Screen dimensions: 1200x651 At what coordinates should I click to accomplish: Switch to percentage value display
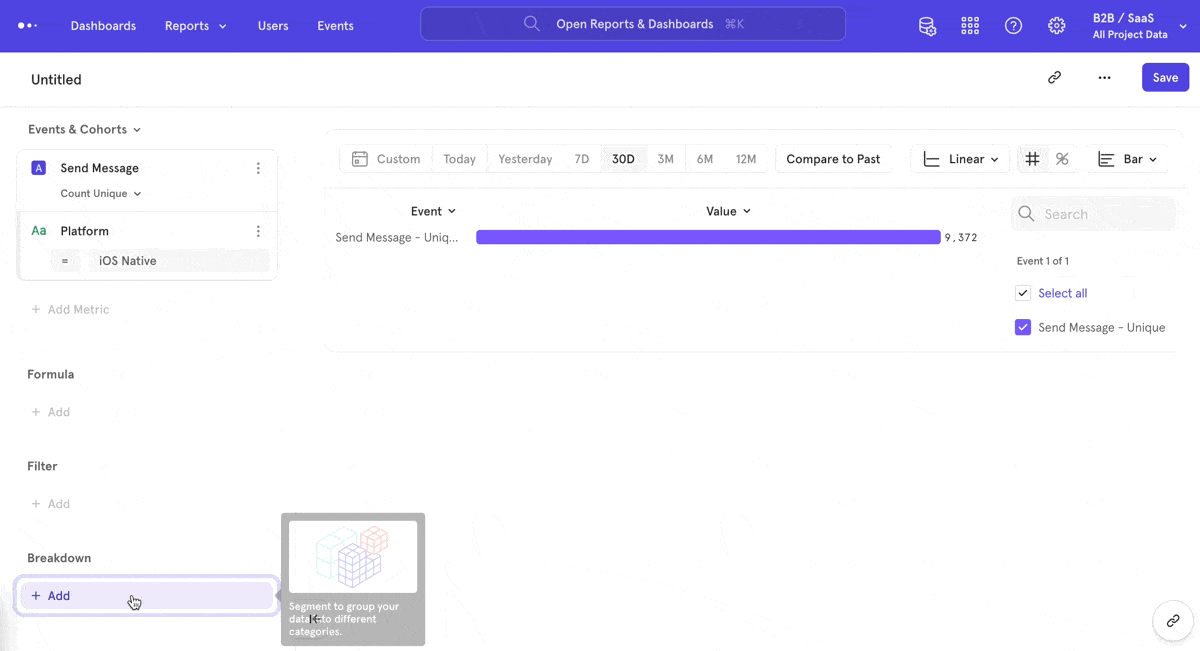[x=1062, y=159]
